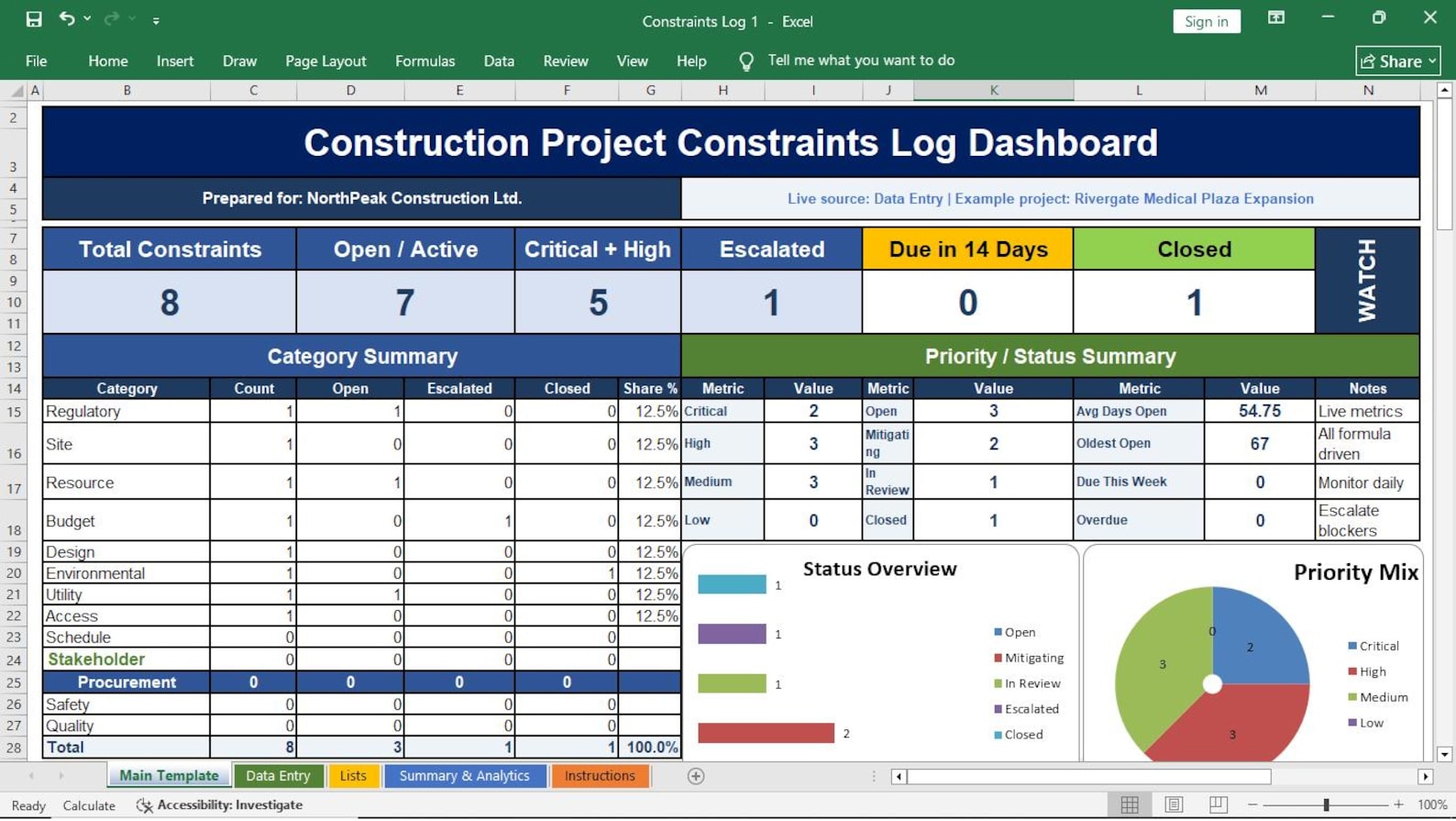Switch to the Lists sheet tab
The height and width of the screenshot is (821, 1456).
(x=353, y=776)
